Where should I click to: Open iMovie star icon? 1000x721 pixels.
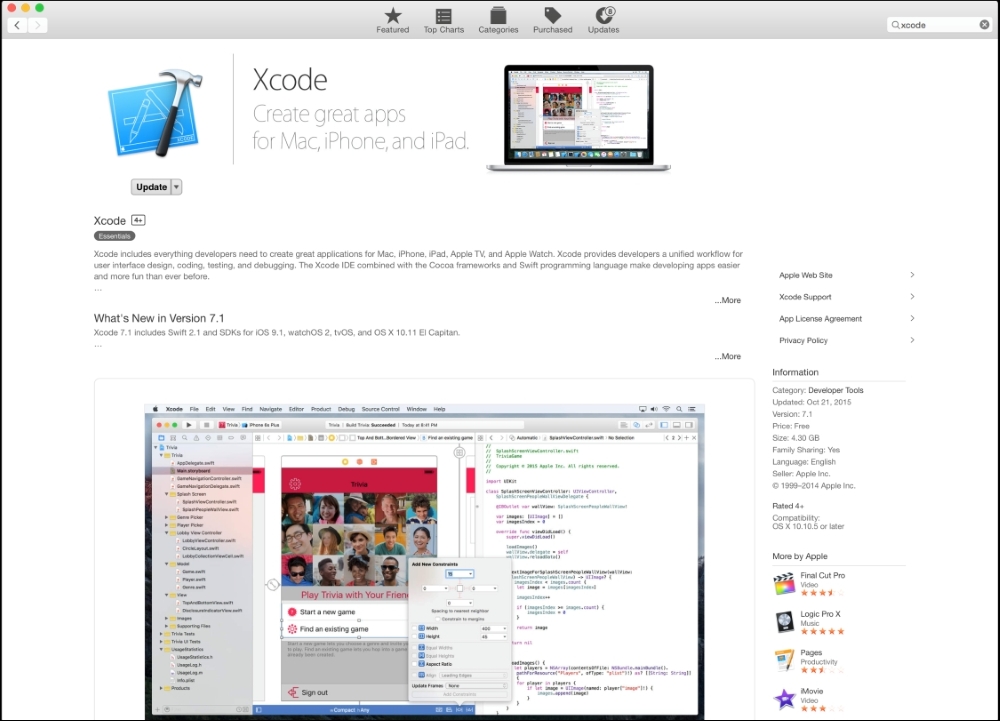click(784, 699)
